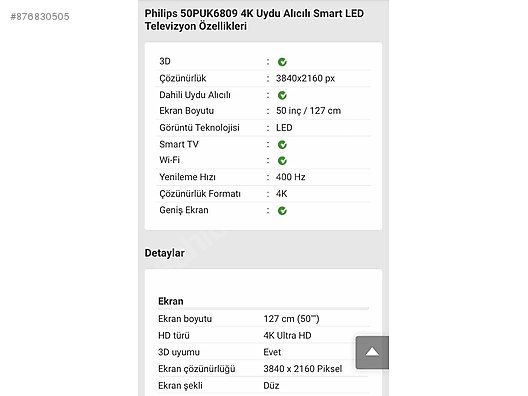Click the green checkmark beside Smart TV

tap(282, 145)
